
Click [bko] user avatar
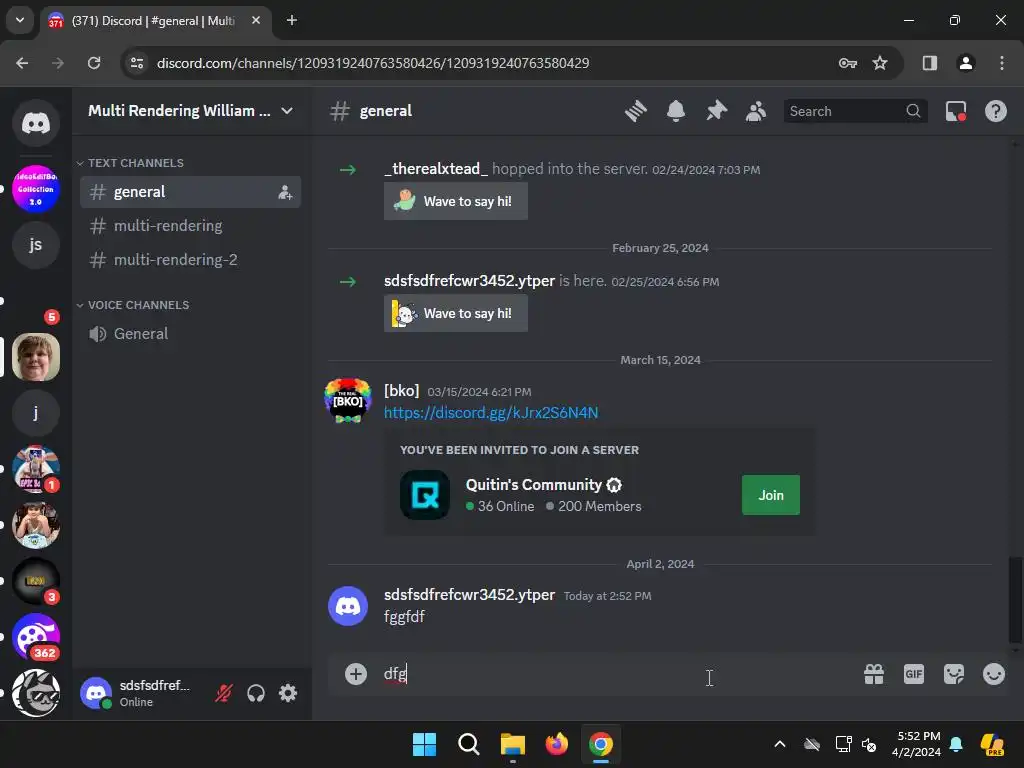pos(348,400)
